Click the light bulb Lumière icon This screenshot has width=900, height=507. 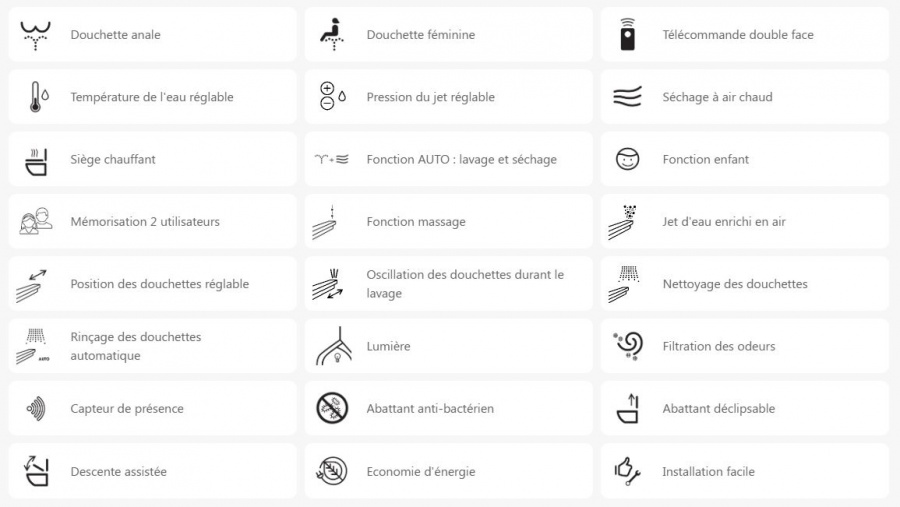pyautogui.click(x=333, y=346)
